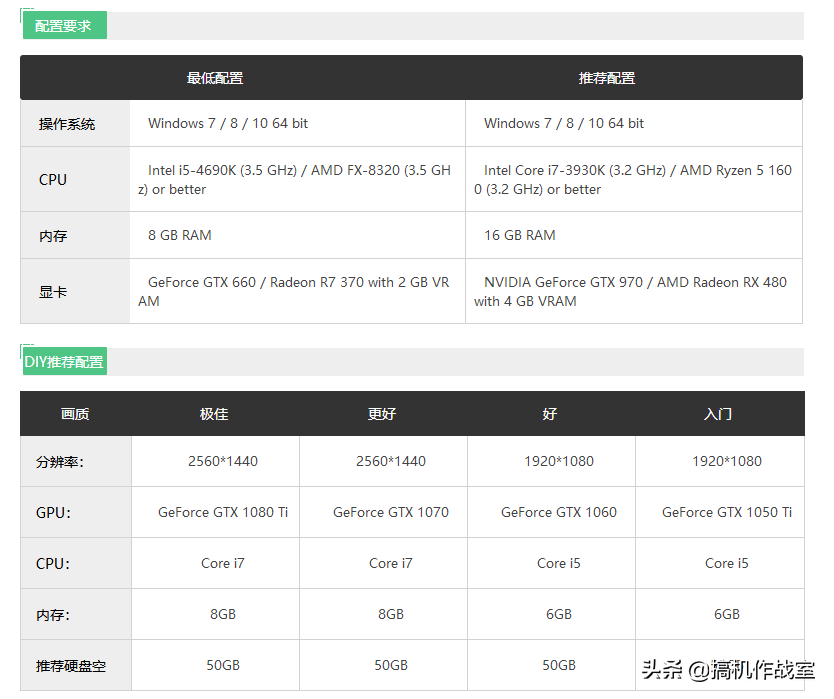Click the 操作系统 row label
The height and width of the screenshot is (699, 834).
tap(67, 124)
